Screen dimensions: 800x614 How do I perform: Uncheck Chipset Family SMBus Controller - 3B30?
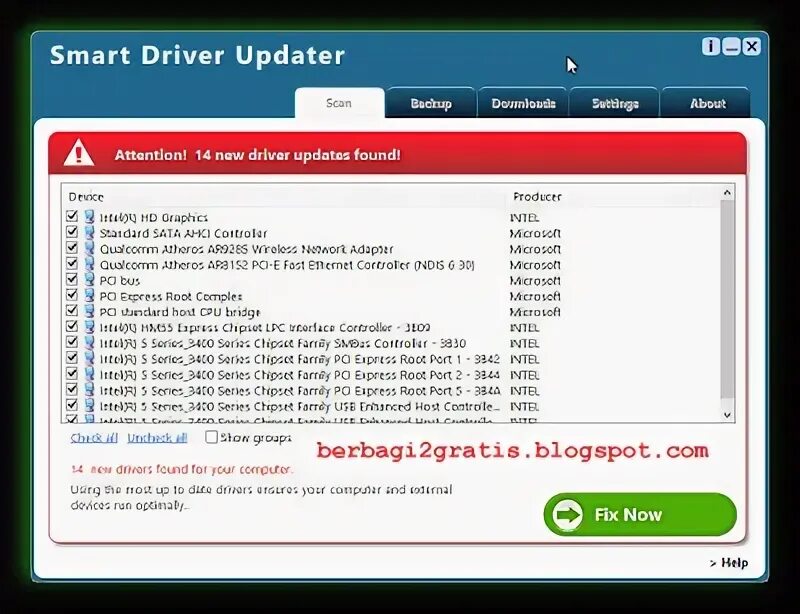point(72,342)
